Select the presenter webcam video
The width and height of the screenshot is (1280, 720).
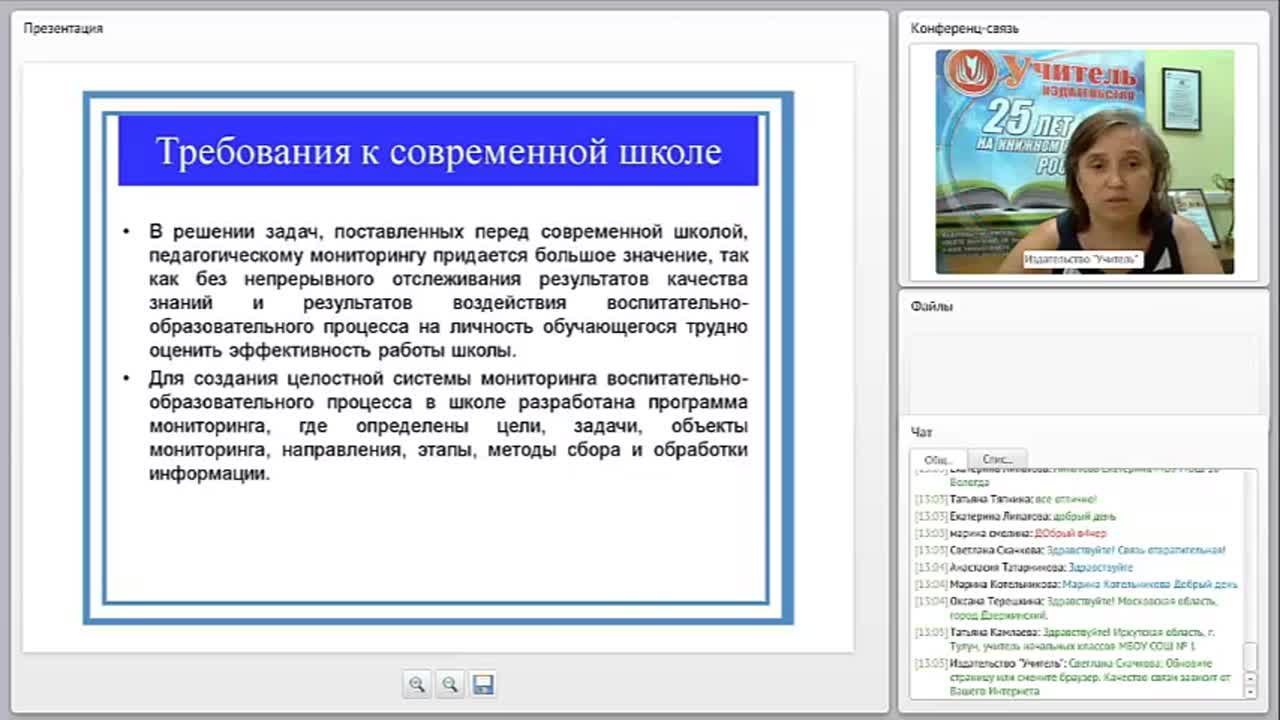tap(1084, 162)
